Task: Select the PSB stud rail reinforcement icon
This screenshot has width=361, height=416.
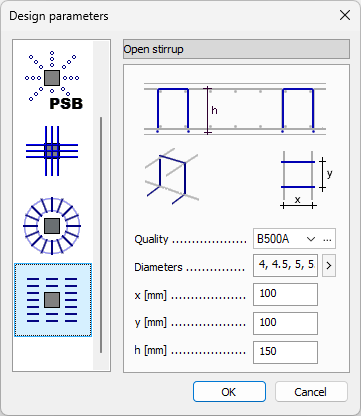Action: [x=53, y=80]
